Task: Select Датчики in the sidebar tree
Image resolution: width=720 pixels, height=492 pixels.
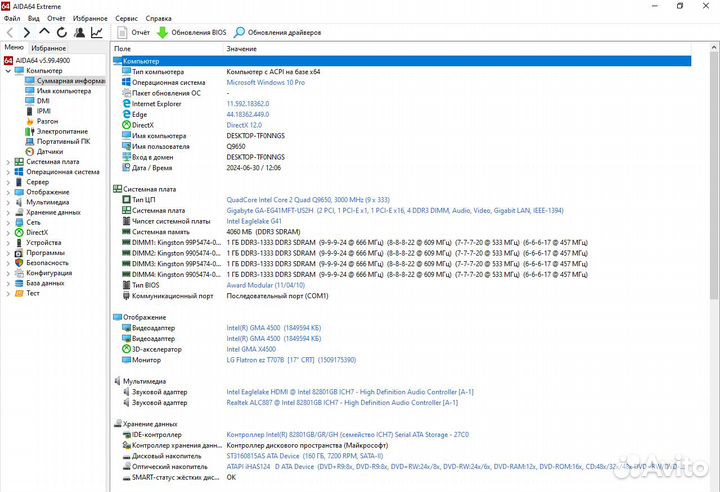Action: tap(50, 151)
